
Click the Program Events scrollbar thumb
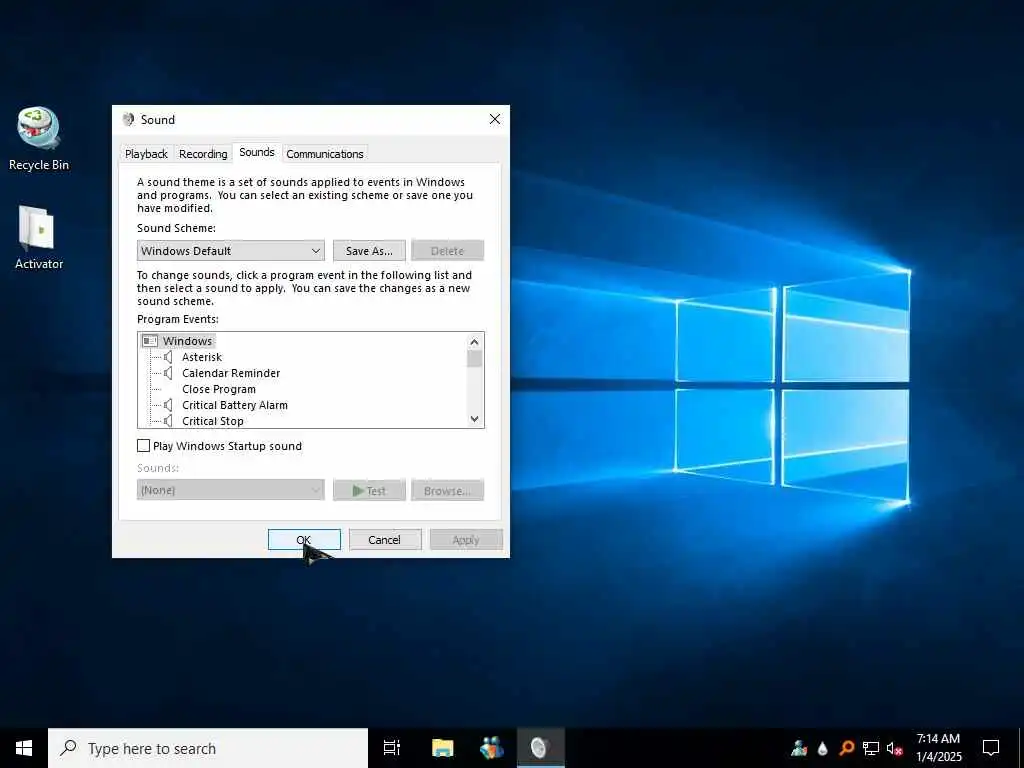[475, 359]
